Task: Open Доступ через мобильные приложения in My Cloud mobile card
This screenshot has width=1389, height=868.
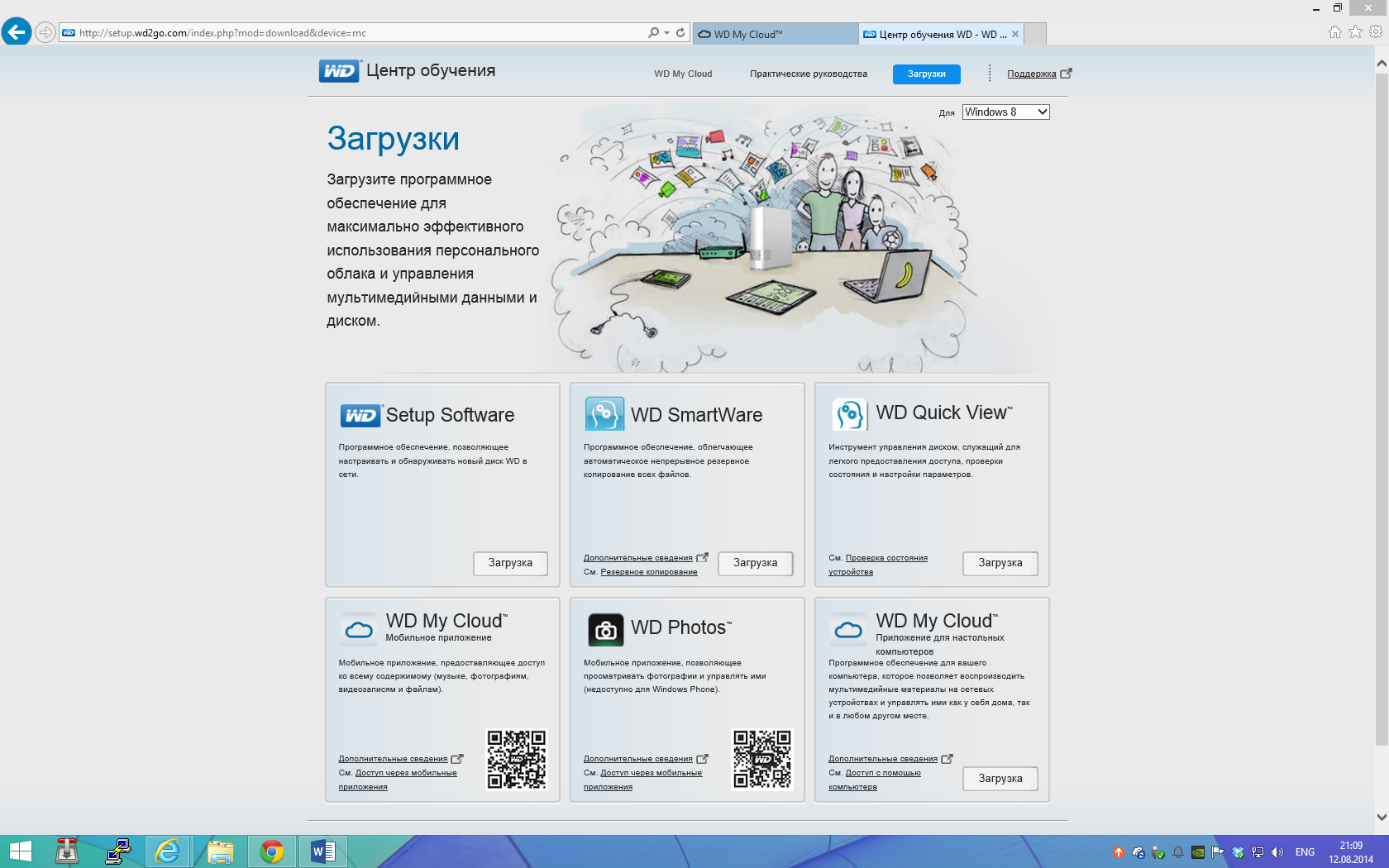Action: [398, 780]
